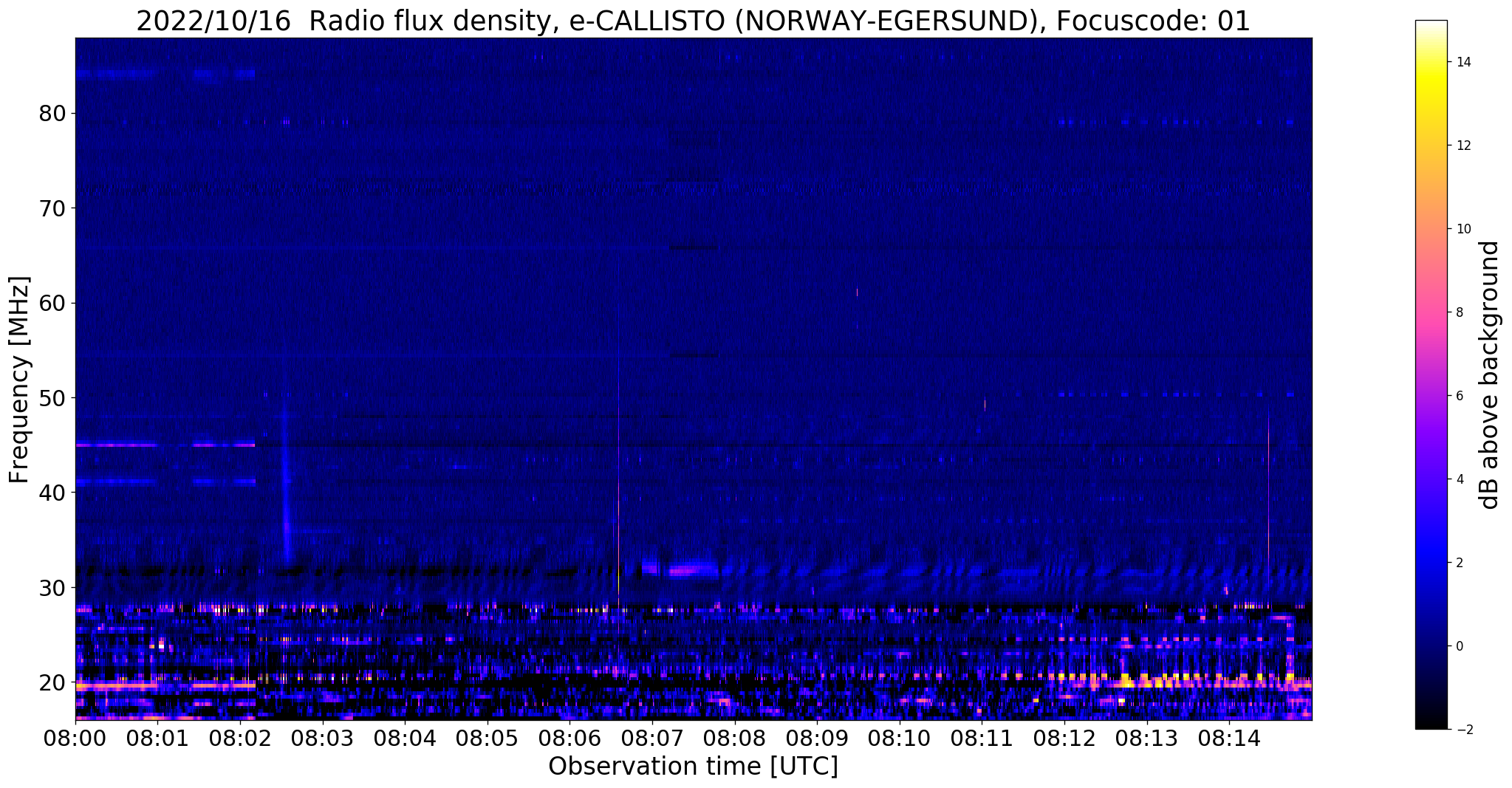Click the plot title mentioning e-CALLISTO NORWAY-EGERSUND
Image resolution: width=1512 pixels, height=788 pixels.
(x=693, y=21)
